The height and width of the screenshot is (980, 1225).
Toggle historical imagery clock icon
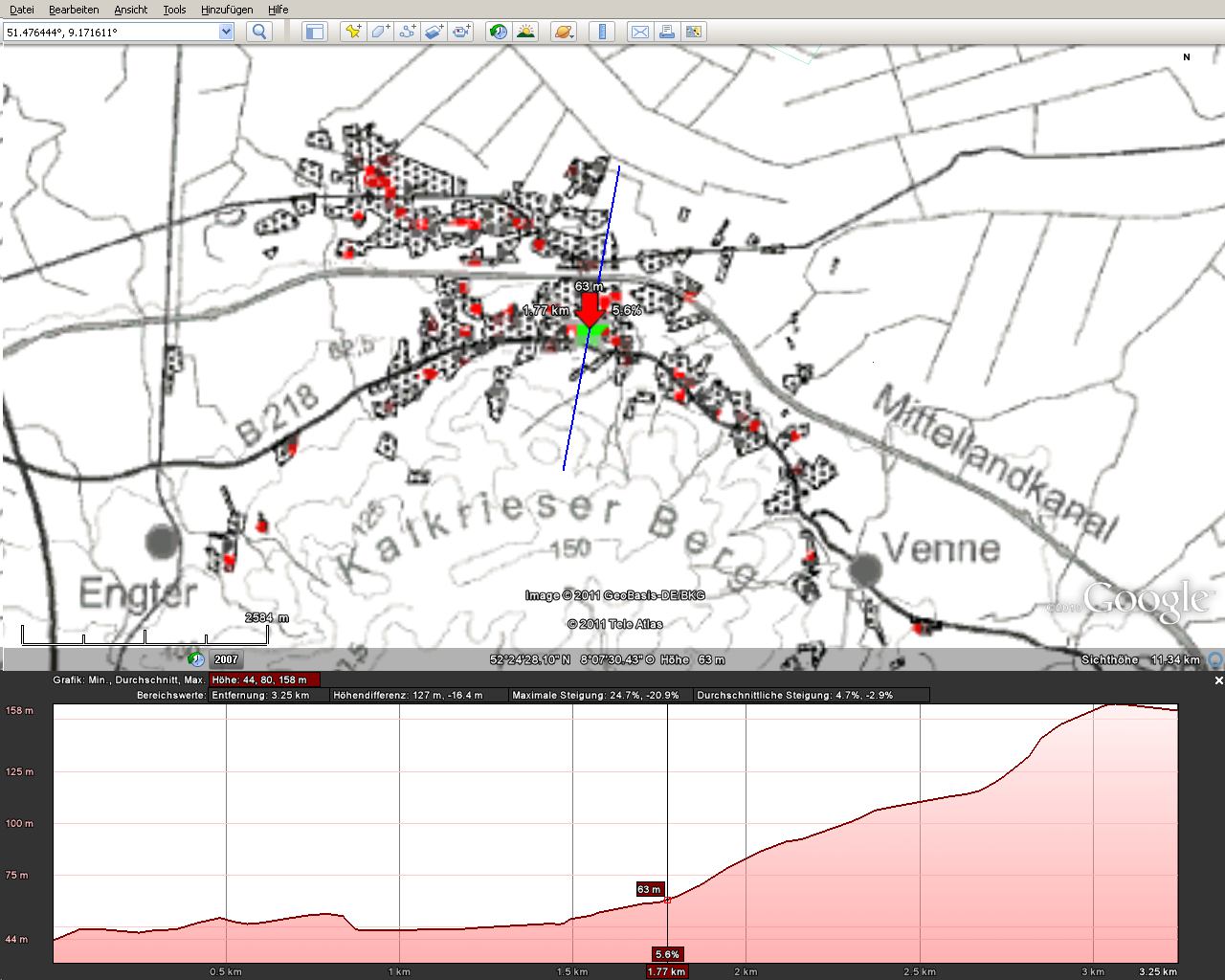[x=498, y=32]
